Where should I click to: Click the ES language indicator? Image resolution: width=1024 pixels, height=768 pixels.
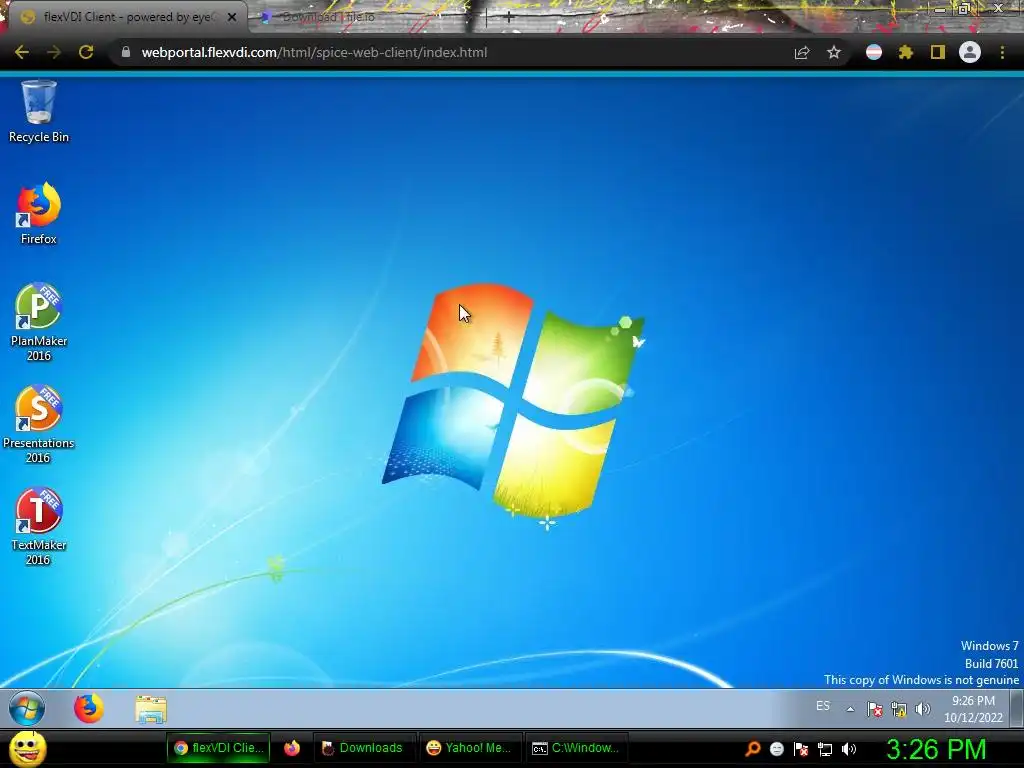tap(823, 706)
